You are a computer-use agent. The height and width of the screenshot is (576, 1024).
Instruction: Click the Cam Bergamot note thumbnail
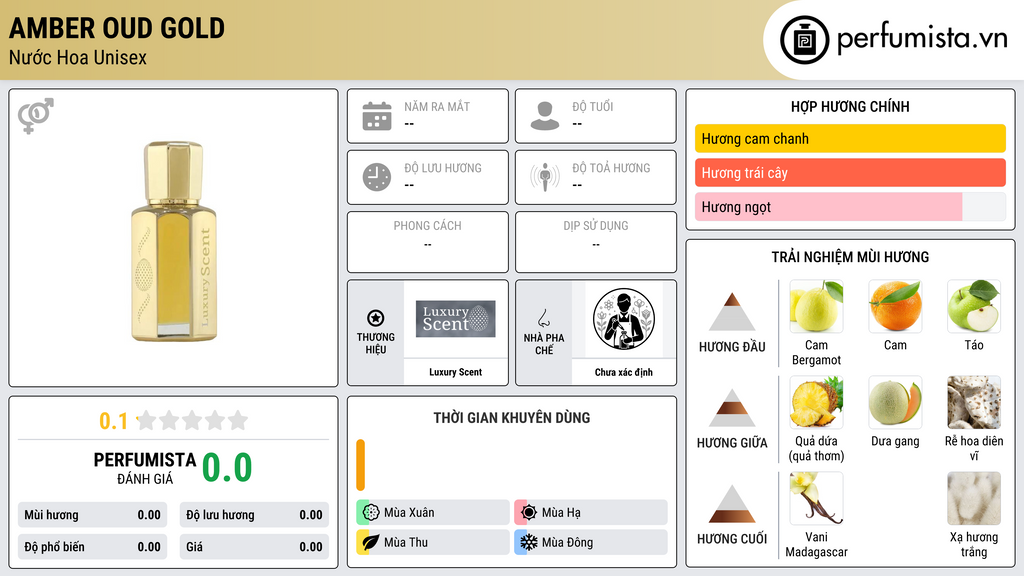coord(816,306)
